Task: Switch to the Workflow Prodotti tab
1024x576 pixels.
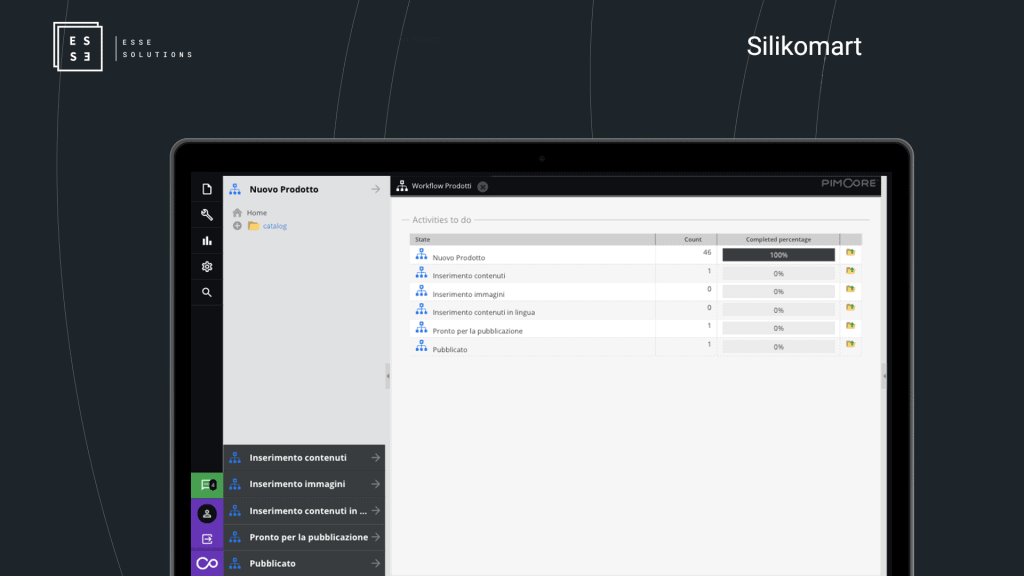Action: (441, 186)
